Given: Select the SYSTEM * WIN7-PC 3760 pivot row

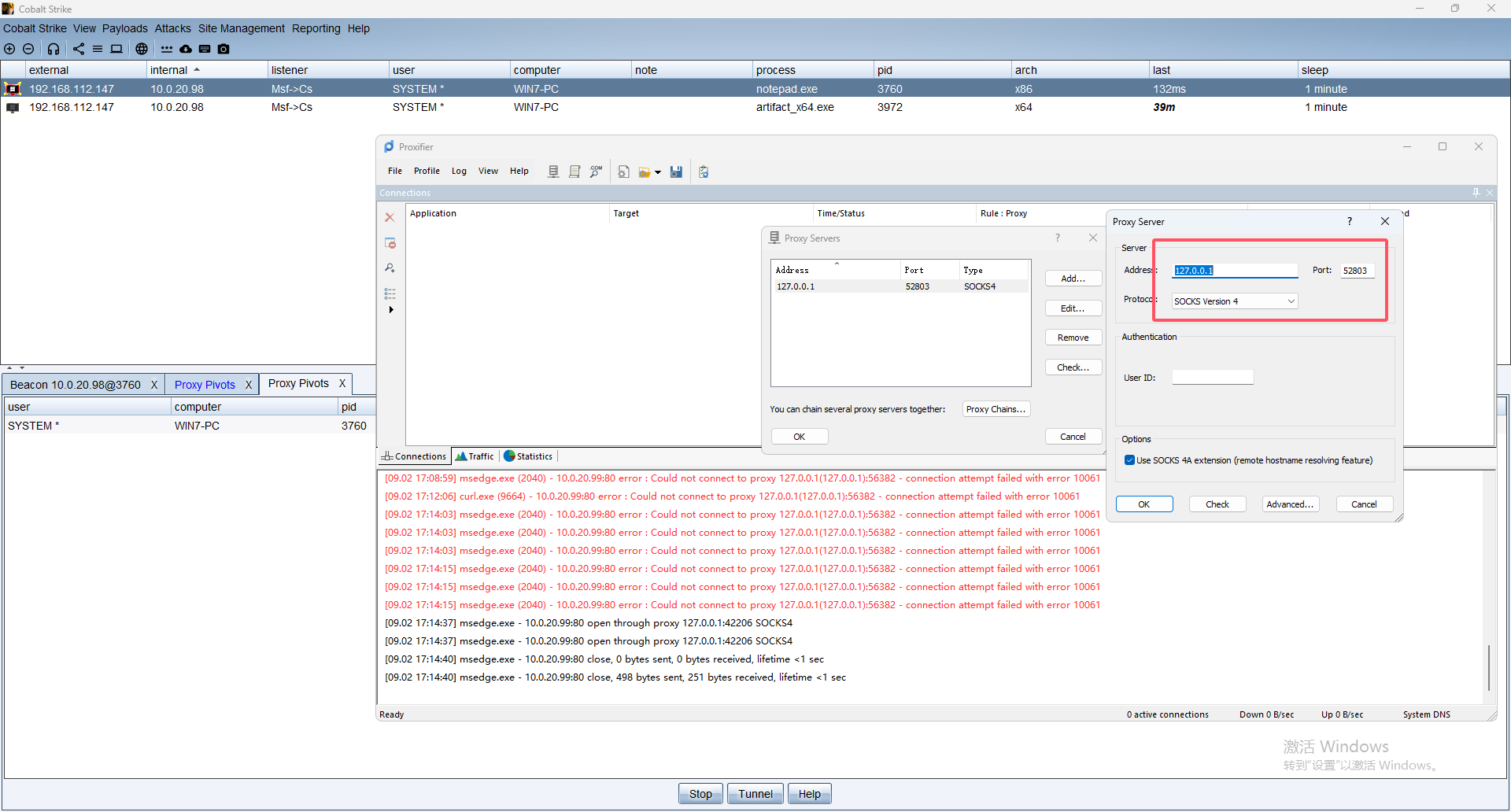Looking at the screenshot, I should click(x=189, y=426).
